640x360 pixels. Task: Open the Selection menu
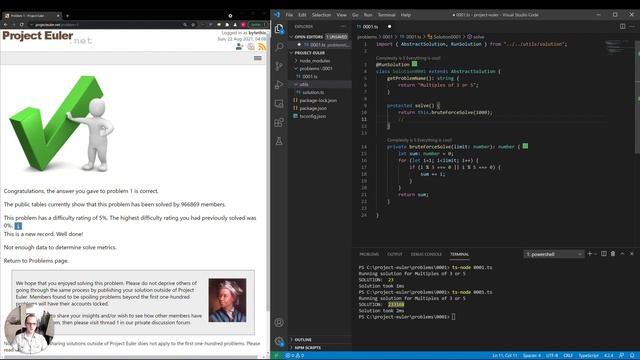point(321,15)
